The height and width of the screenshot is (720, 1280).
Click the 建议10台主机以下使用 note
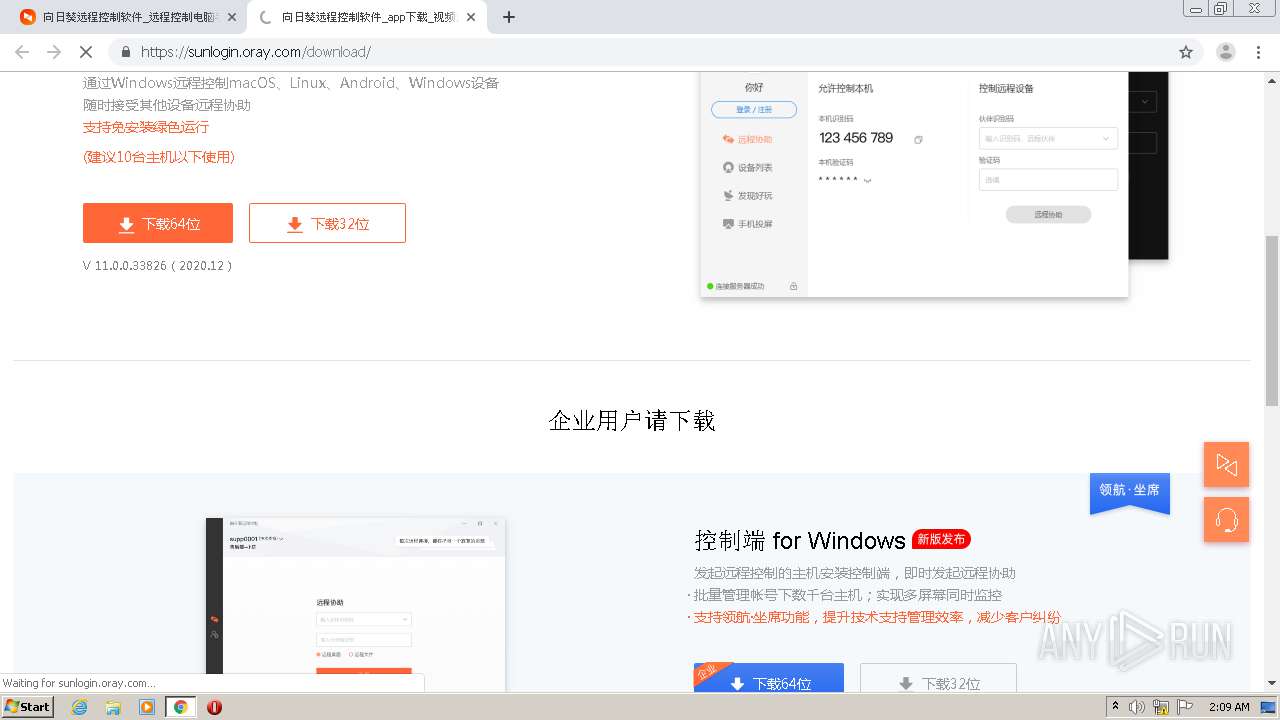[x=159, y=157]
